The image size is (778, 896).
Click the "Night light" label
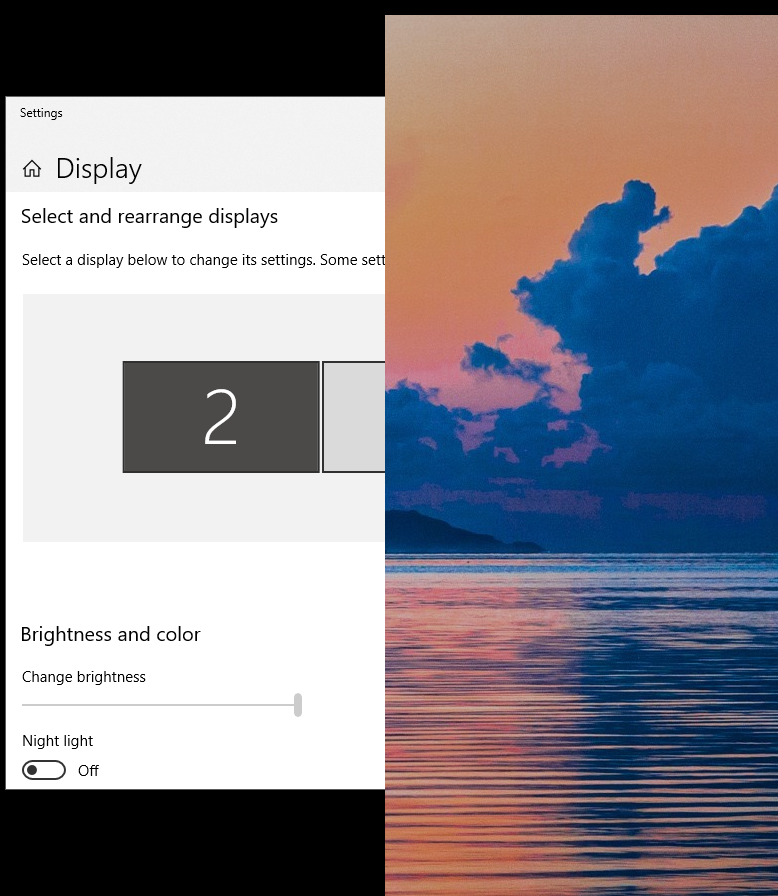(x=58, y=741)
